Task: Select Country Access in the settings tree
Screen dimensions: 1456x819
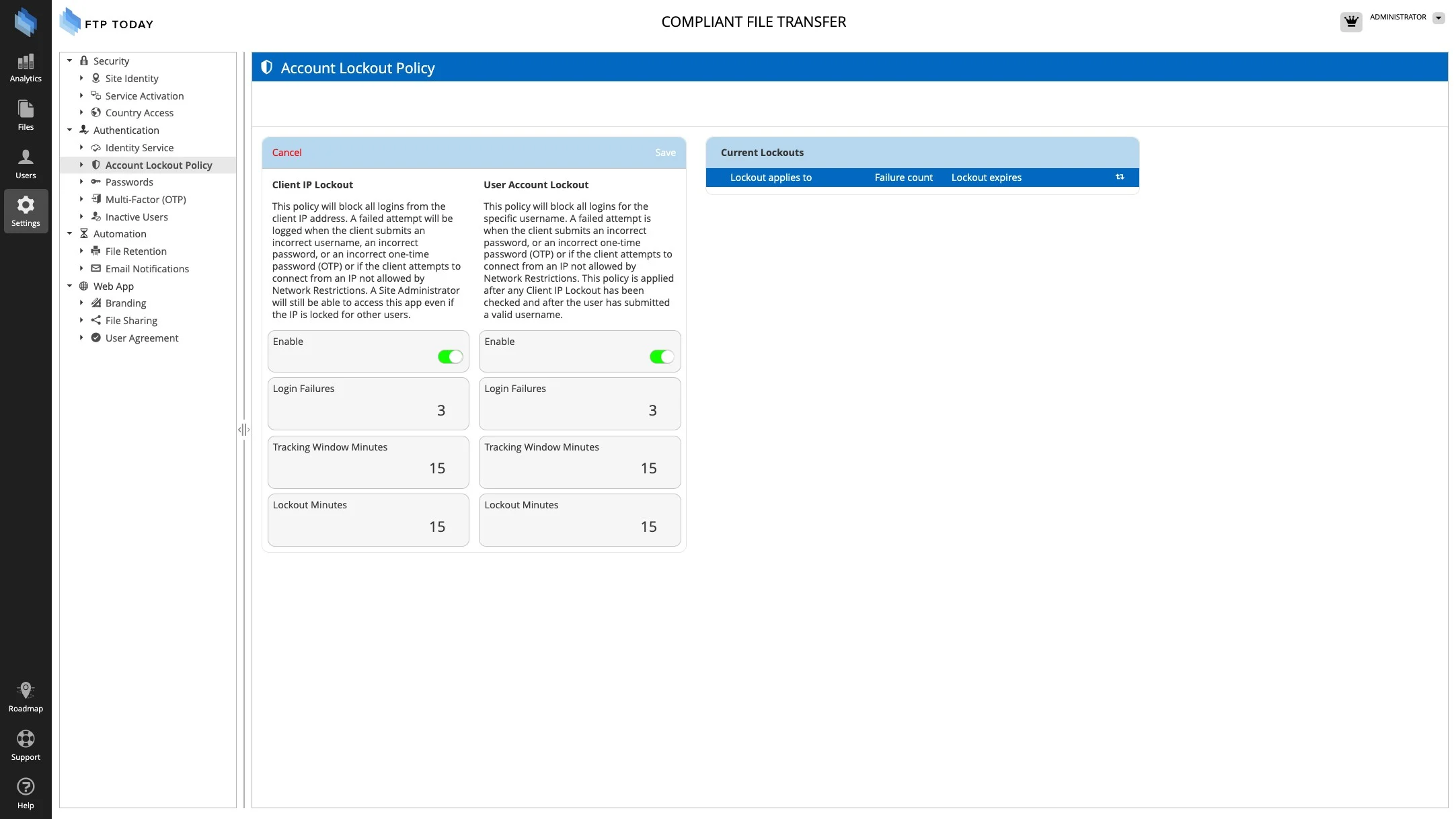Action: coord(139,113)
